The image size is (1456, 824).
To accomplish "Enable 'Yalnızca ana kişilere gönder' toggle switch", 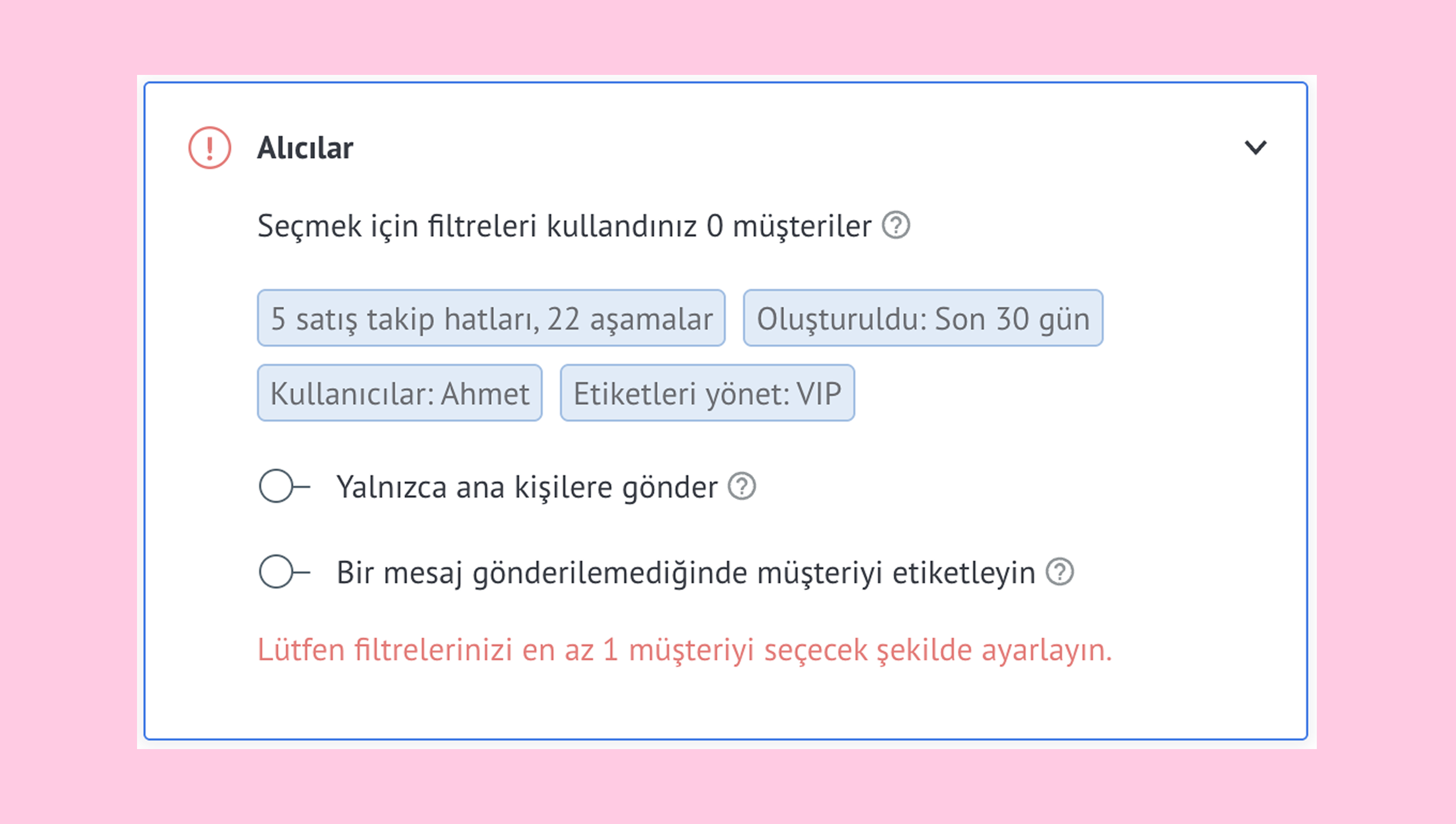I will pyautogui.click(x=285, y=486).
